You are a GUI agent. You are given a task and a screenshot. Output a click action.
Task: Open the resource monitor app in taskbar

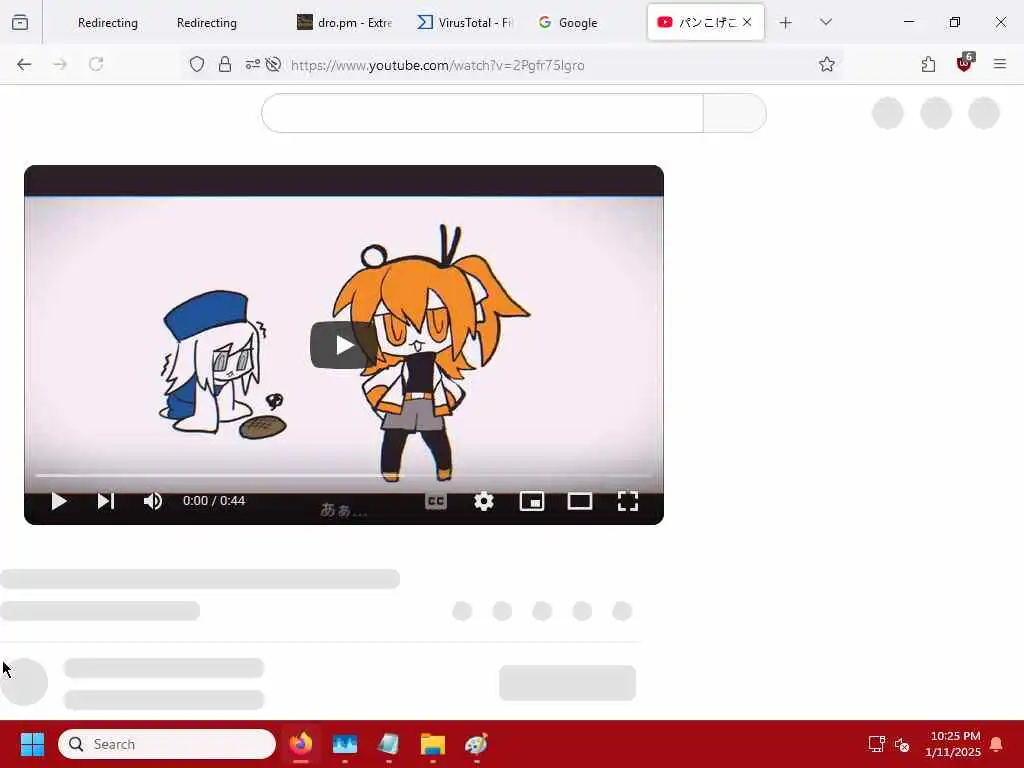[x=345, y=744]
